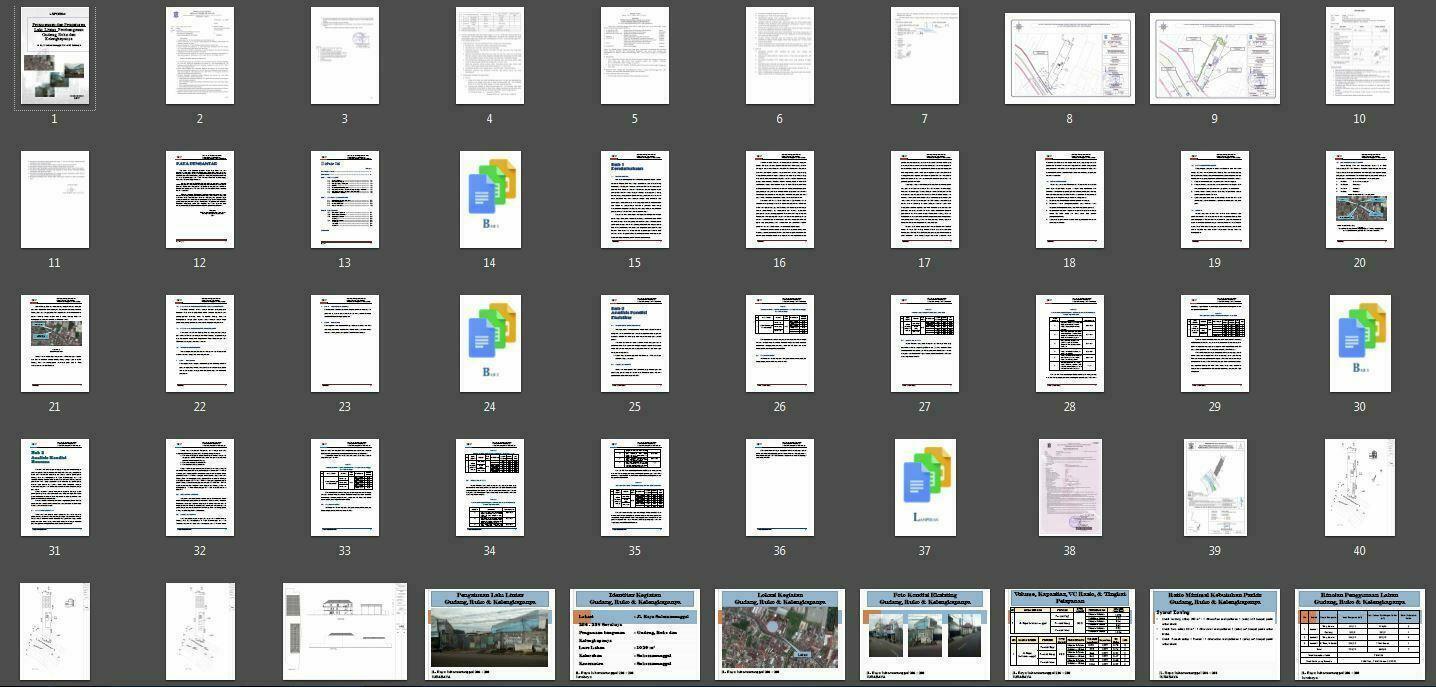Viewport: 1436px width, 687px height.
Task: Click the Bab 1 divider page 14
Action: tap(490, 199)
